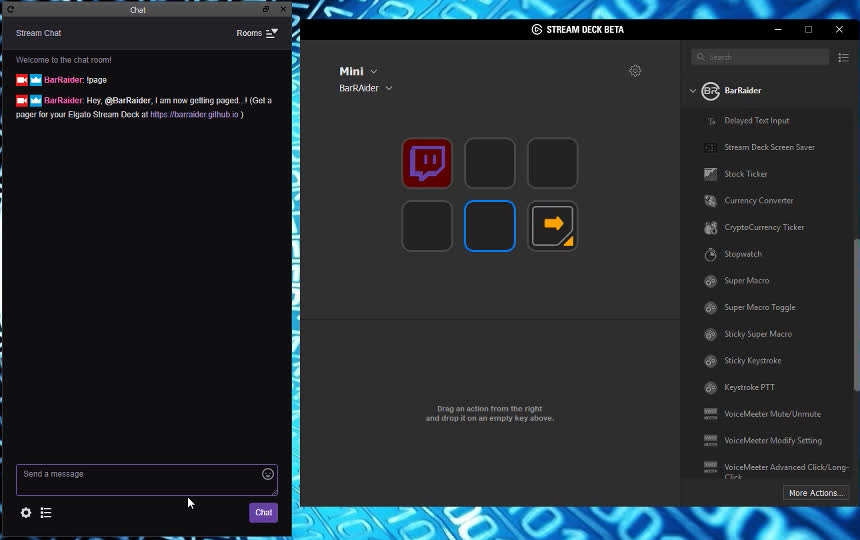Select Stock Ticker action label
860x540 pixels.
(745, 174)
